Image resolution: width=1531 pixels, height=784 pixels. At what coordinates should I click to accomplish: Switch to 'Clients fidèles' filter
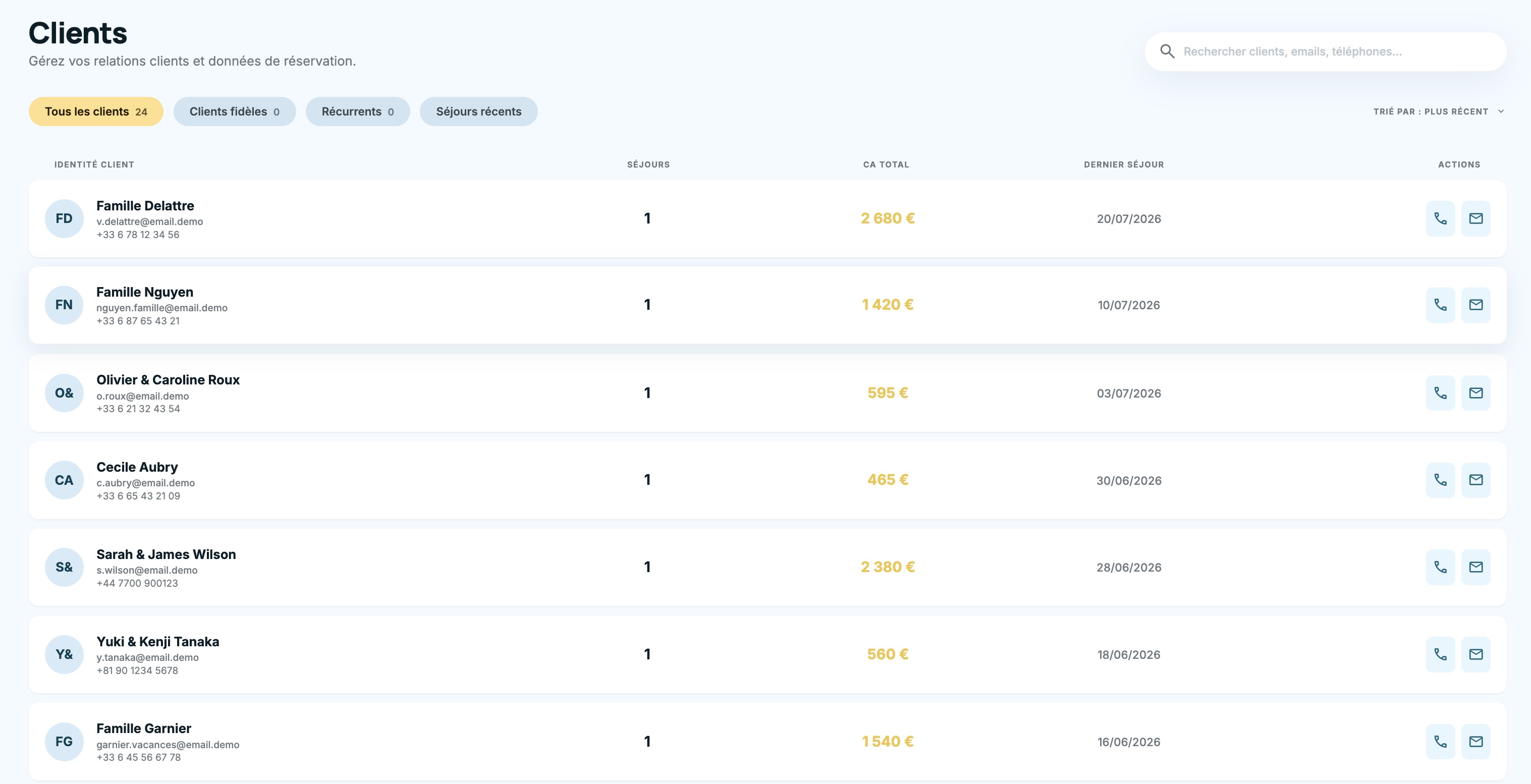tap(234, 111)
